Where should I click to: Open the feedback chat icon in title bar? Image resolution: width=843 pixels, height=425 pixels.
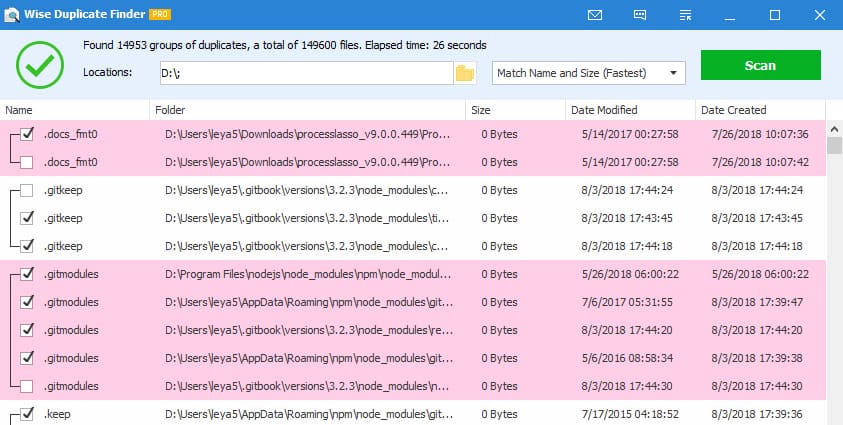click(640, 15)
